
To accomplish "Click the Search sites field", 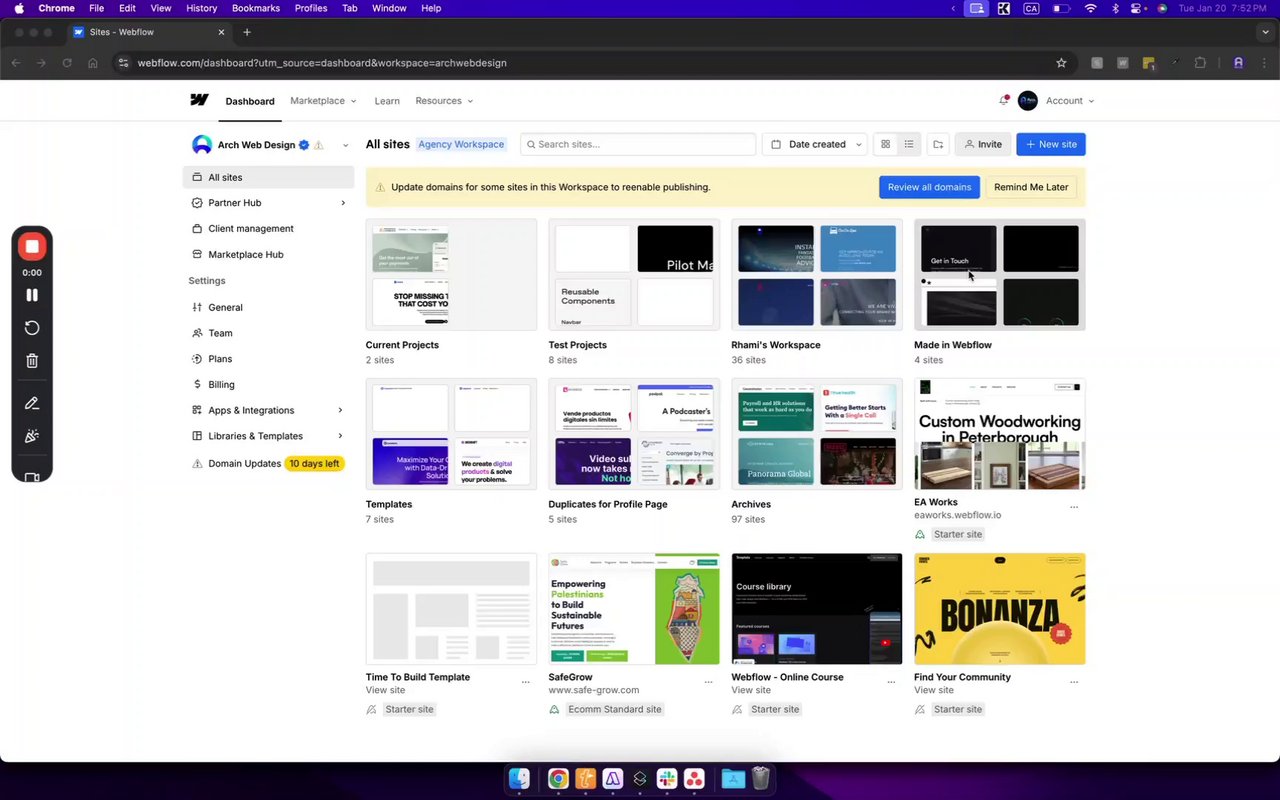I will pyautogui.click(x=638, y=144).
